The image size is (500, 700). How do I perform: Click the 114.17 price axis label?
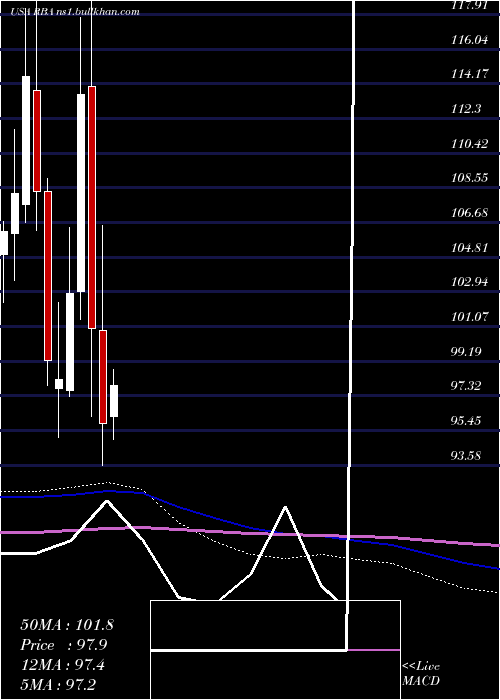(x=470, y=74)
